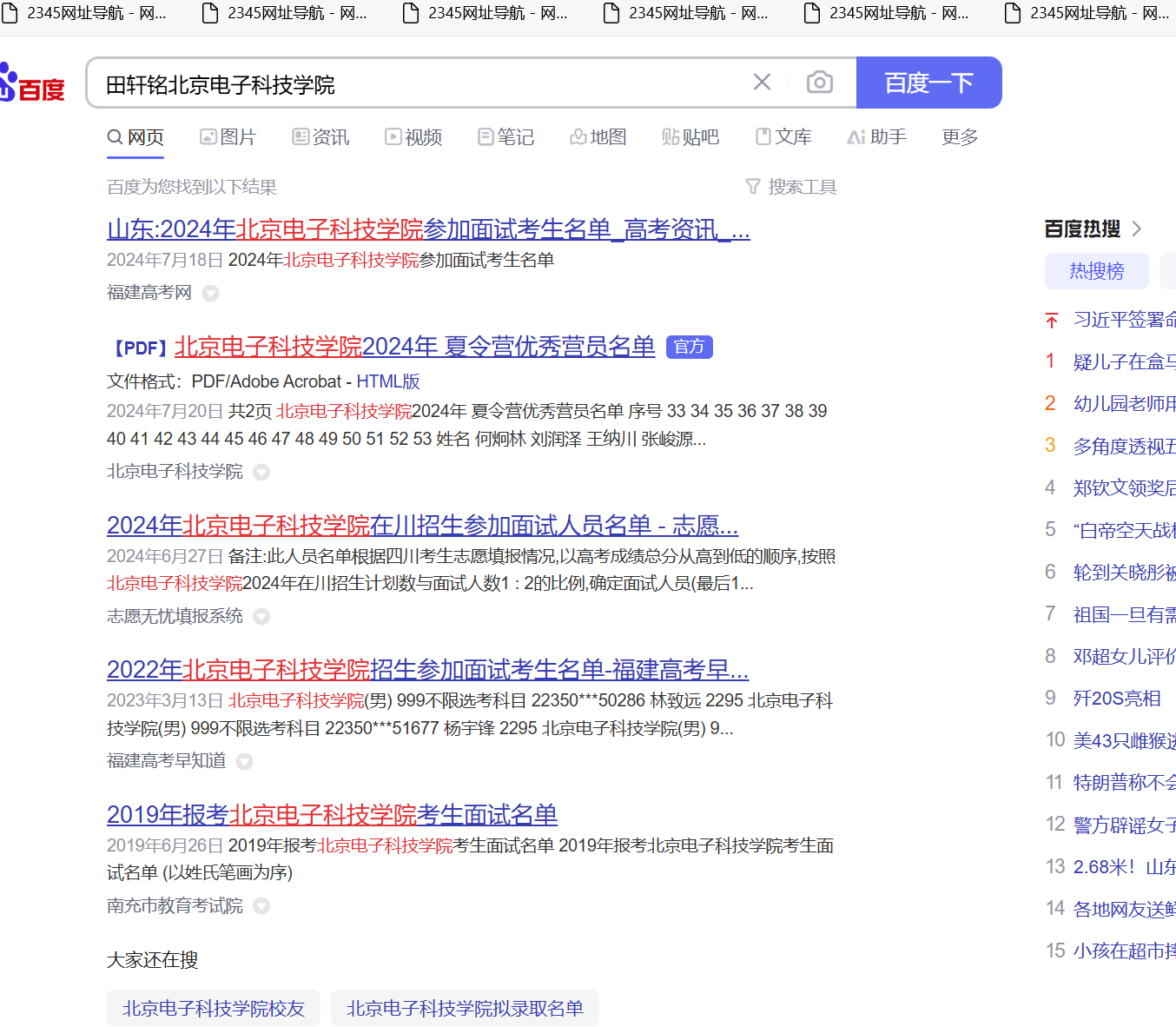Open hot search item 1 疑儿子在盒马
Viewport: 1176px width, 1027px height.
1125,362
